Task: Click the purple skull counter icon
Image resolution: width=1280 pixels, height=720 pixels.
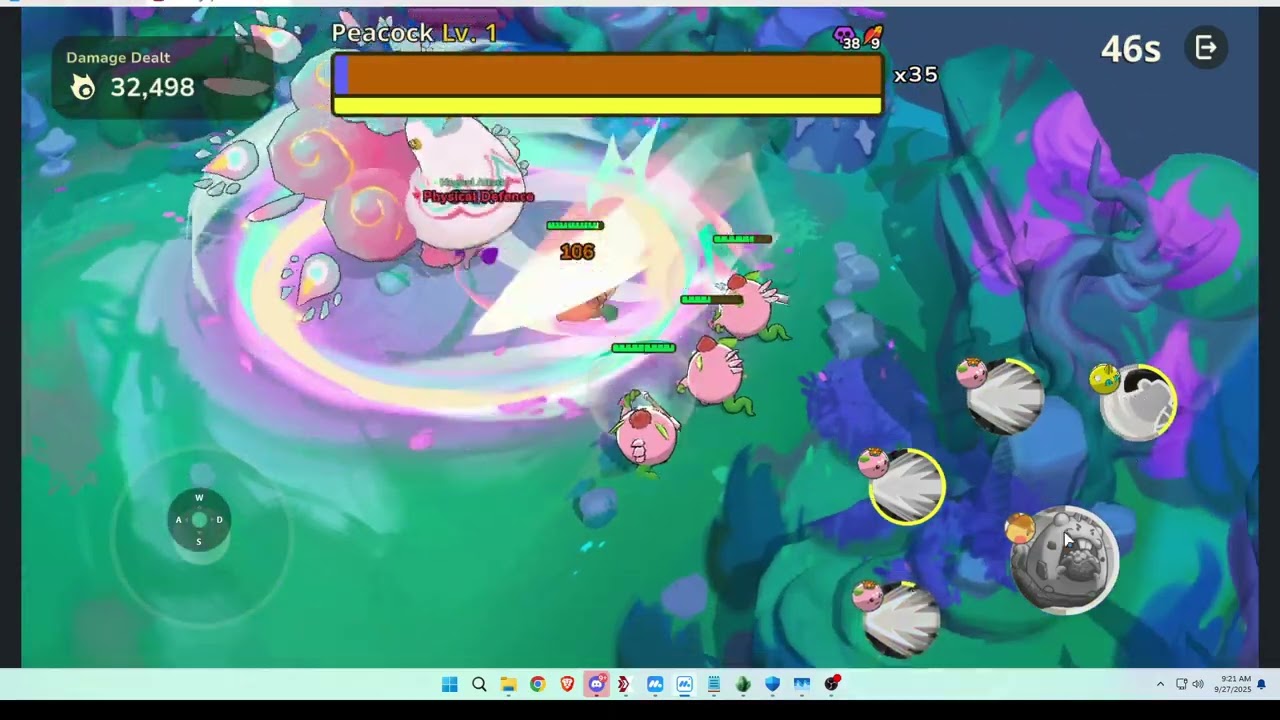Action: tap(846, 36)
